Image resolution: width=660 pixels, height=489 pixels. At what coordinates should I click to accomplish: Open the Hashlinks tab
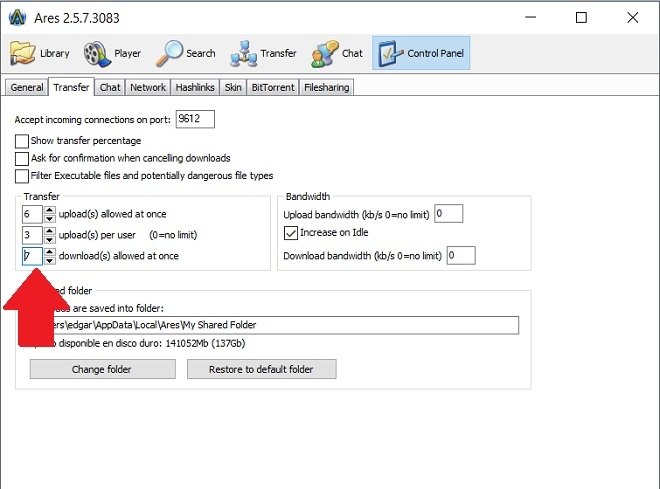click(195, 88)
